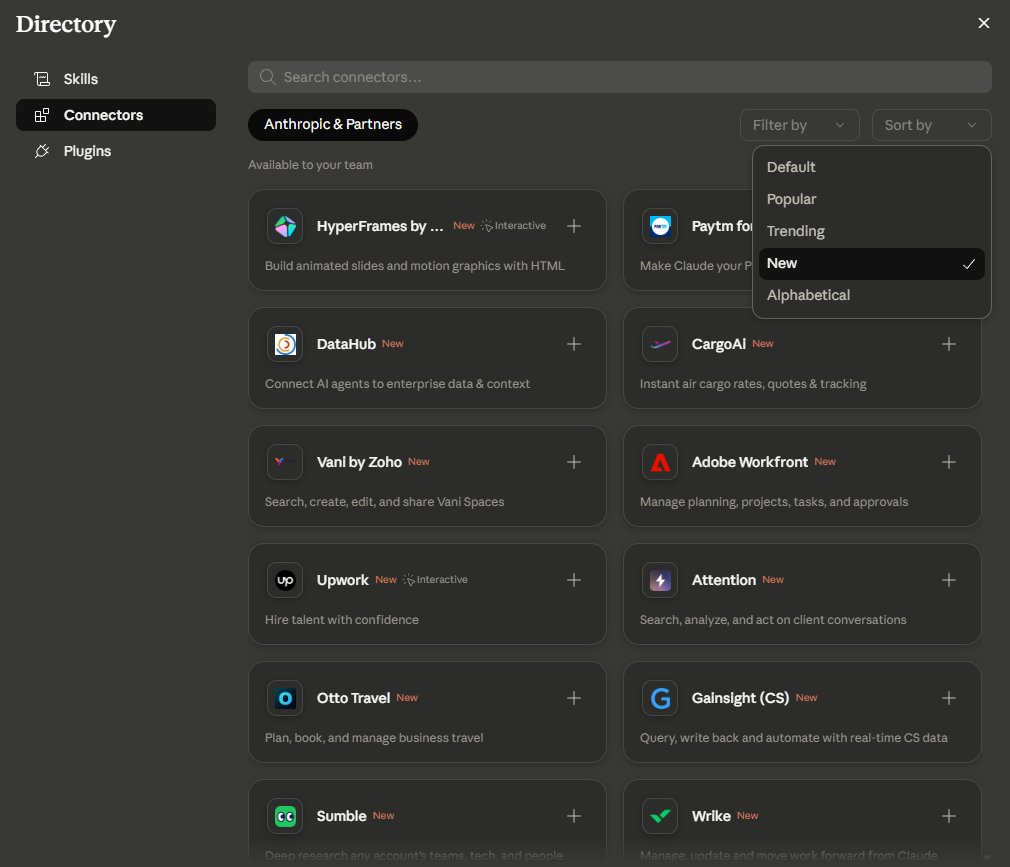This screenshot has width=1010, height=867.
Task: Add the Gainsight (CS) connector
Action: pyautogui.click(x=949, y=698)
